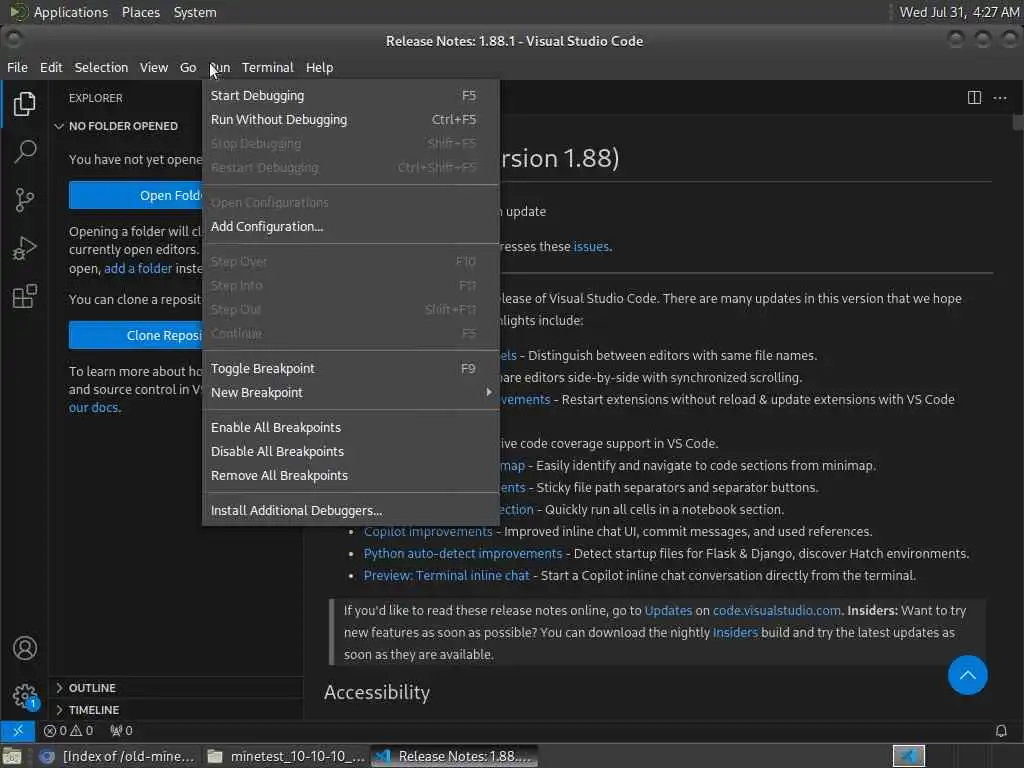Viewport: 1024px width, 768px height.
Task: Switch to the Index of /old-mine taskbar window
Action: (117, 756)
